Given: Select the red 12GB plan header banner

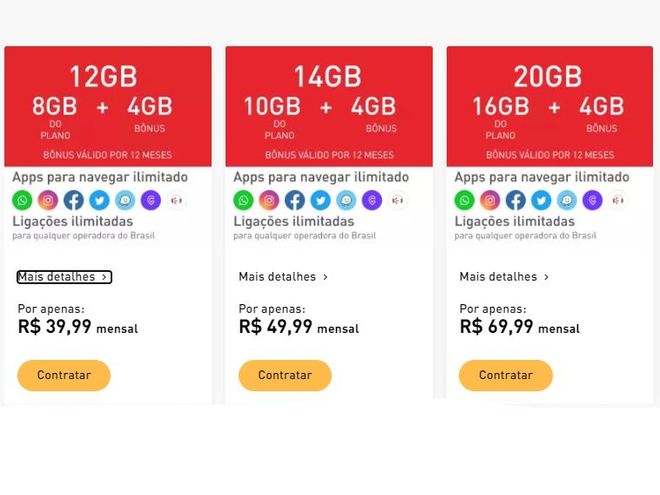Looking at the screenshot, I should click(108, 106).
